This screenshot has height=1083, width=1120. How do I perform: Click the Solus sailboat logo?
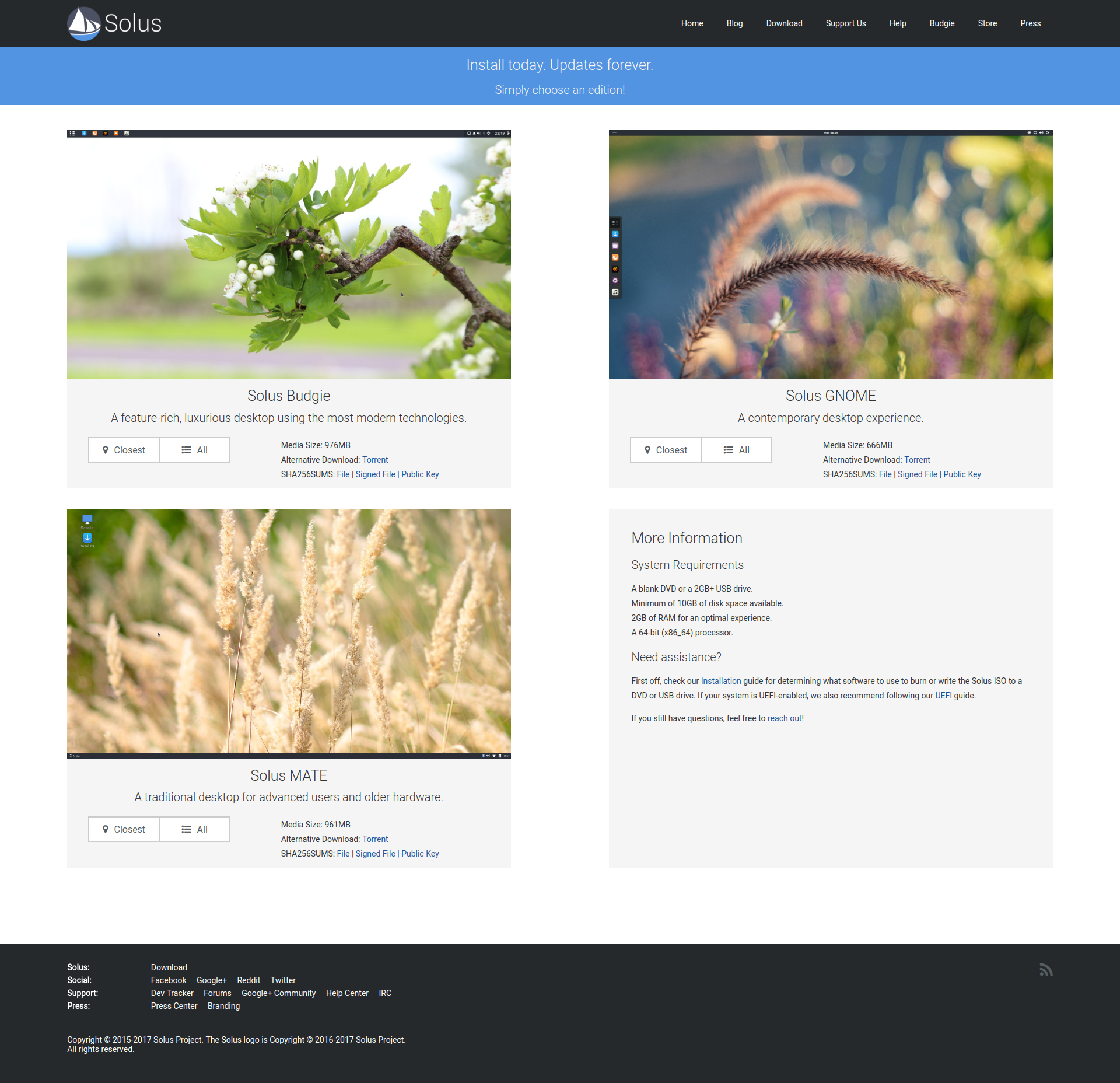[114, 23]
